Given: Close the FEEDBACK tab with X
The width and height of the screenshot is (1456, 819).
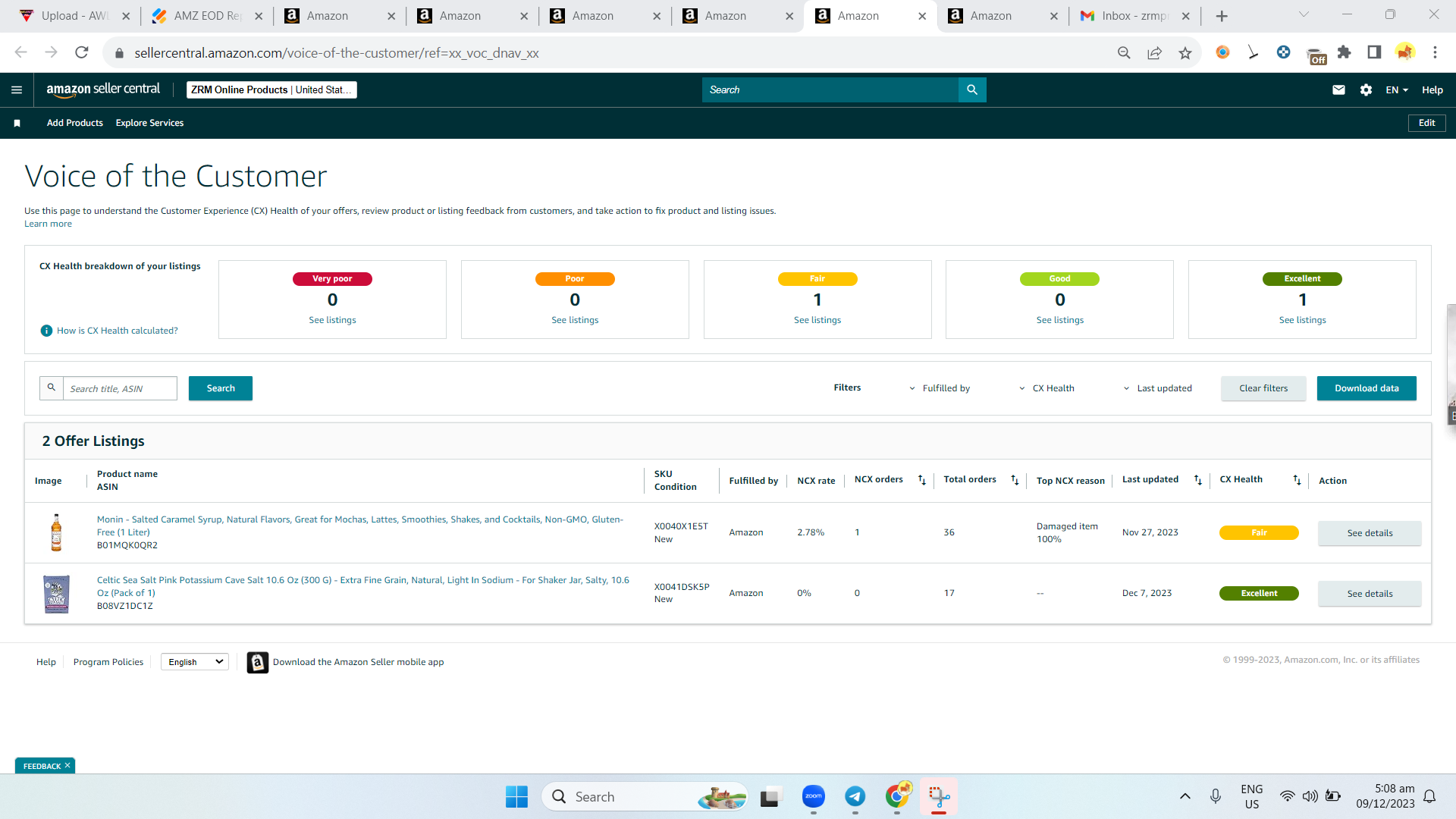Looking at the screenshot, I should 67,766.
